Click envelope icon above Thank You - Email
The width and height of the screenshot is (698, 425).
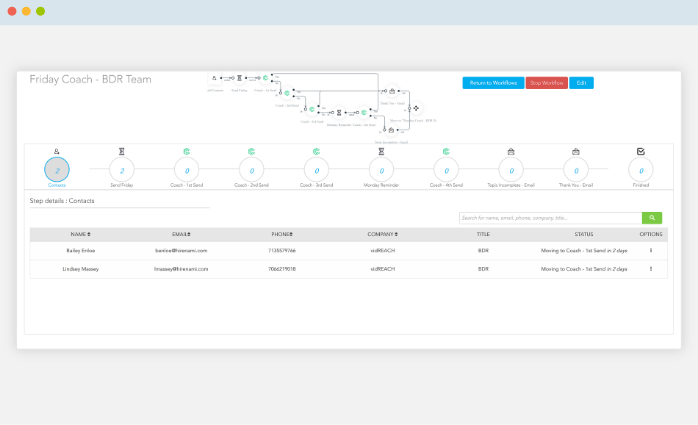576,152
